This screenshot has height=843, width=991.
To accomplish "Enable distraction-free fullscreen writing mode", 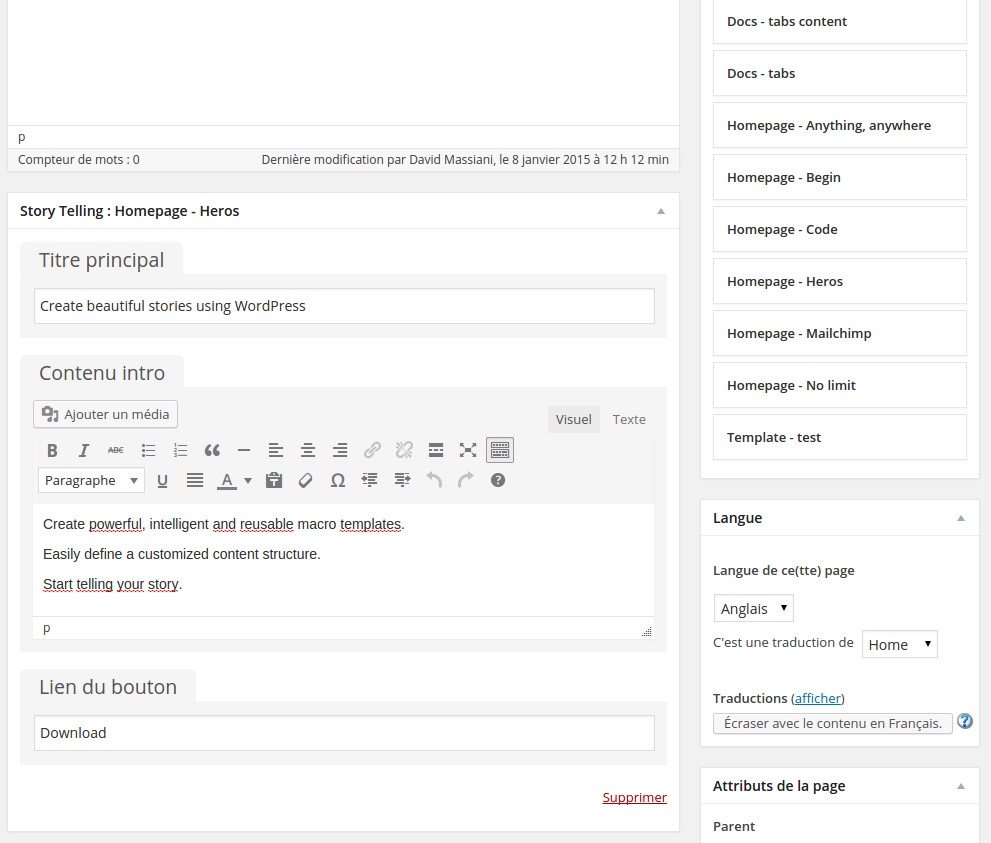I will [x=468, y=450].
